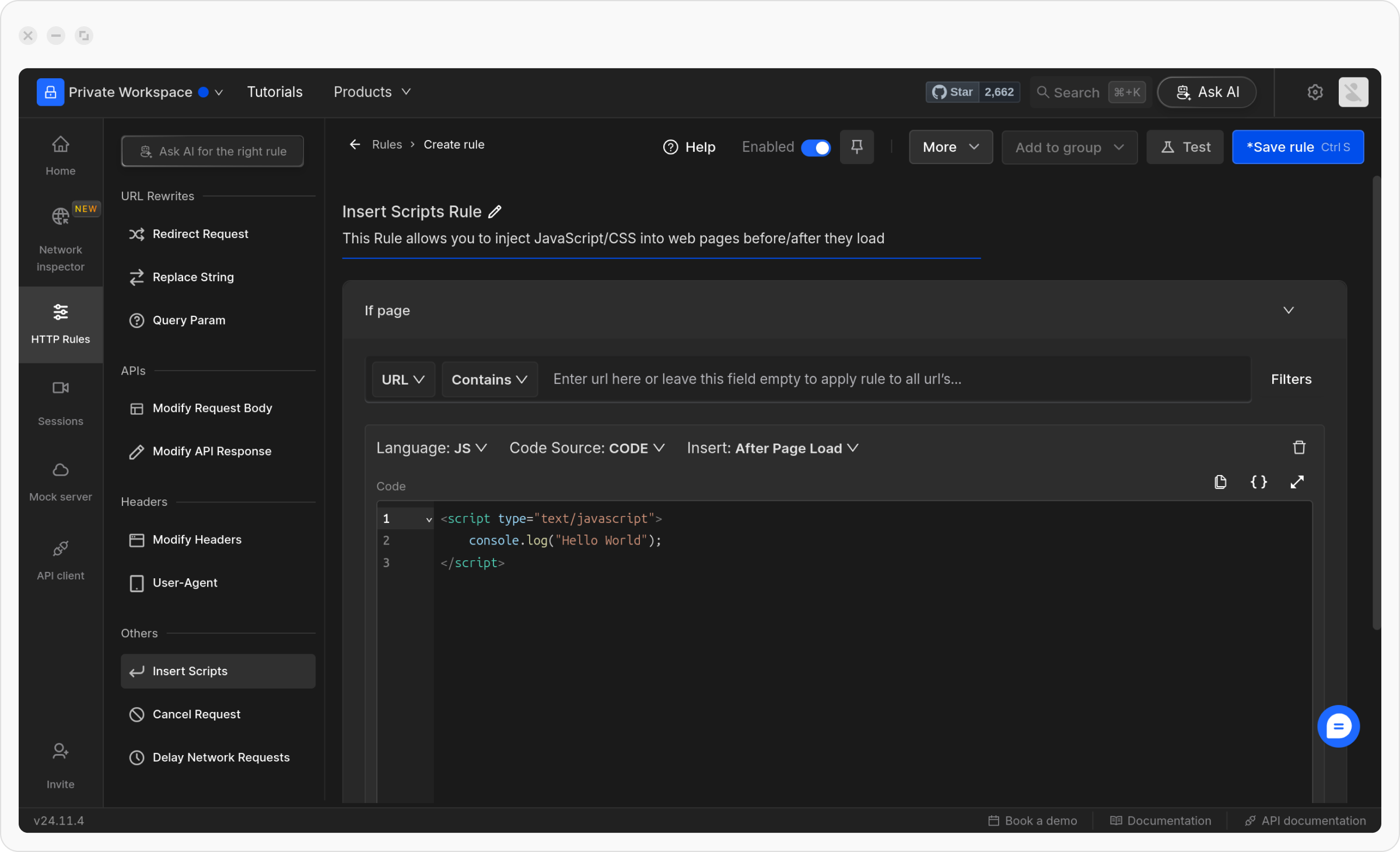Open settings gear icon
This screenshot has height=852, width=1400.
point(1315,92)
